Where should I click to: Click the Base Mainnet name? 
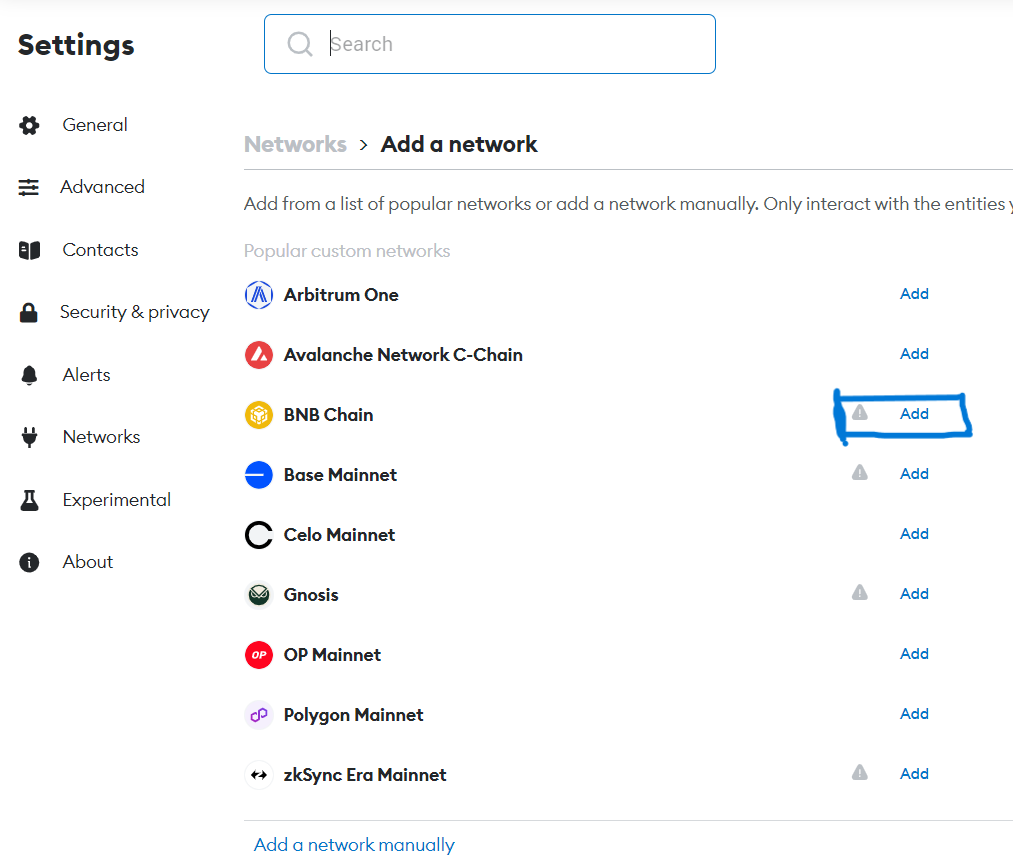click(340, 475)
